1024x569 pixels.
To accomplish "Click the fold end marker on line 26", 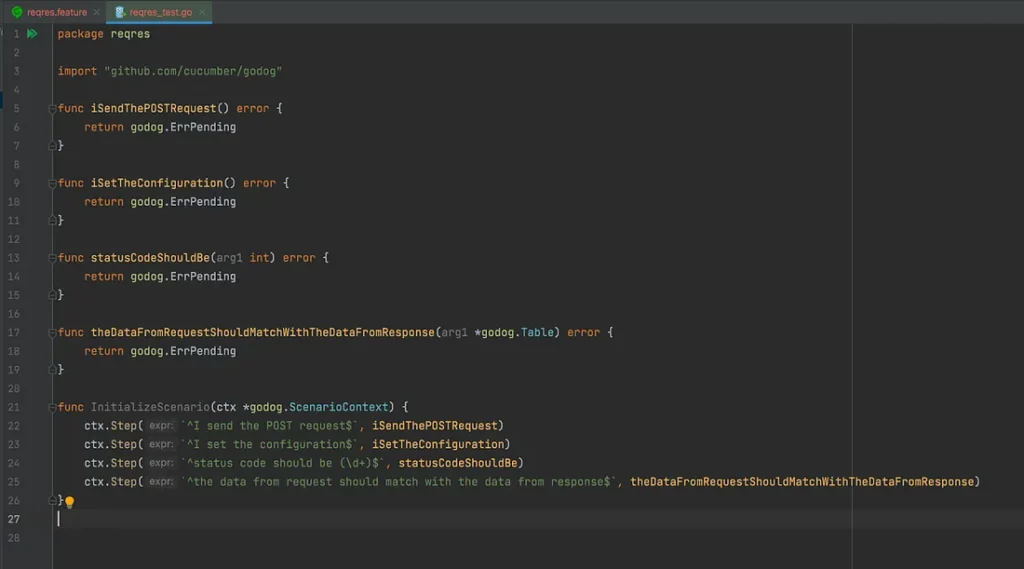I will pyautogui.click(x=52, y=500).
